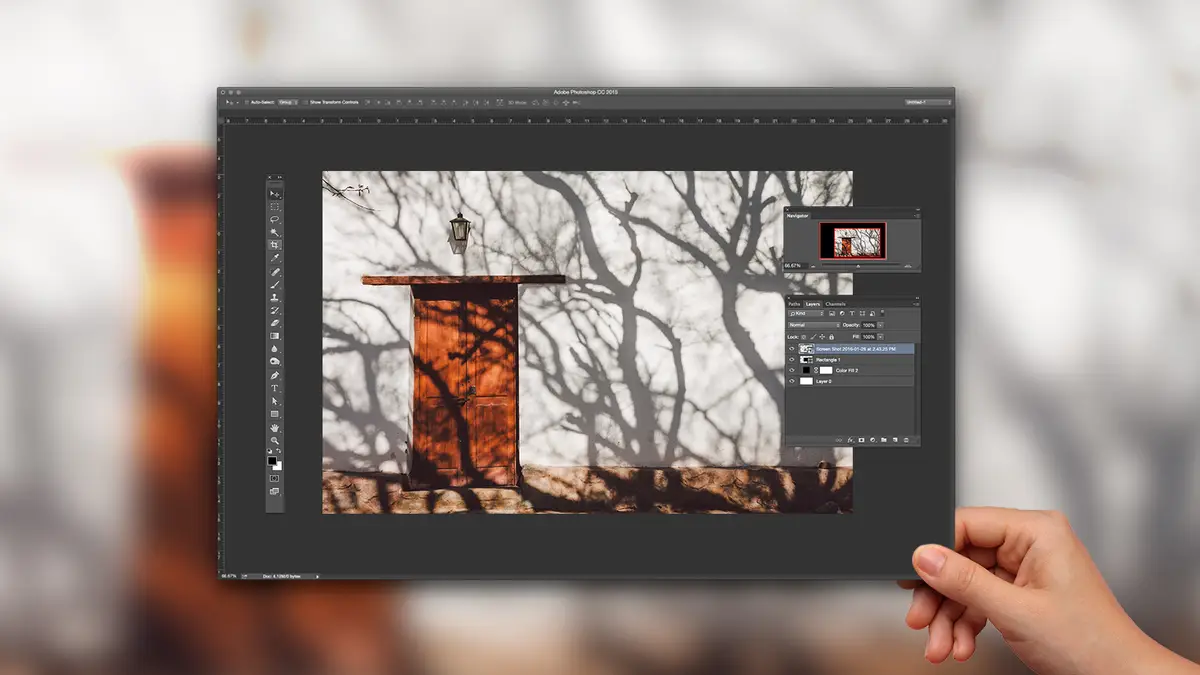Select the Crop tool
1200x675 pixels.
click(272, 244)
